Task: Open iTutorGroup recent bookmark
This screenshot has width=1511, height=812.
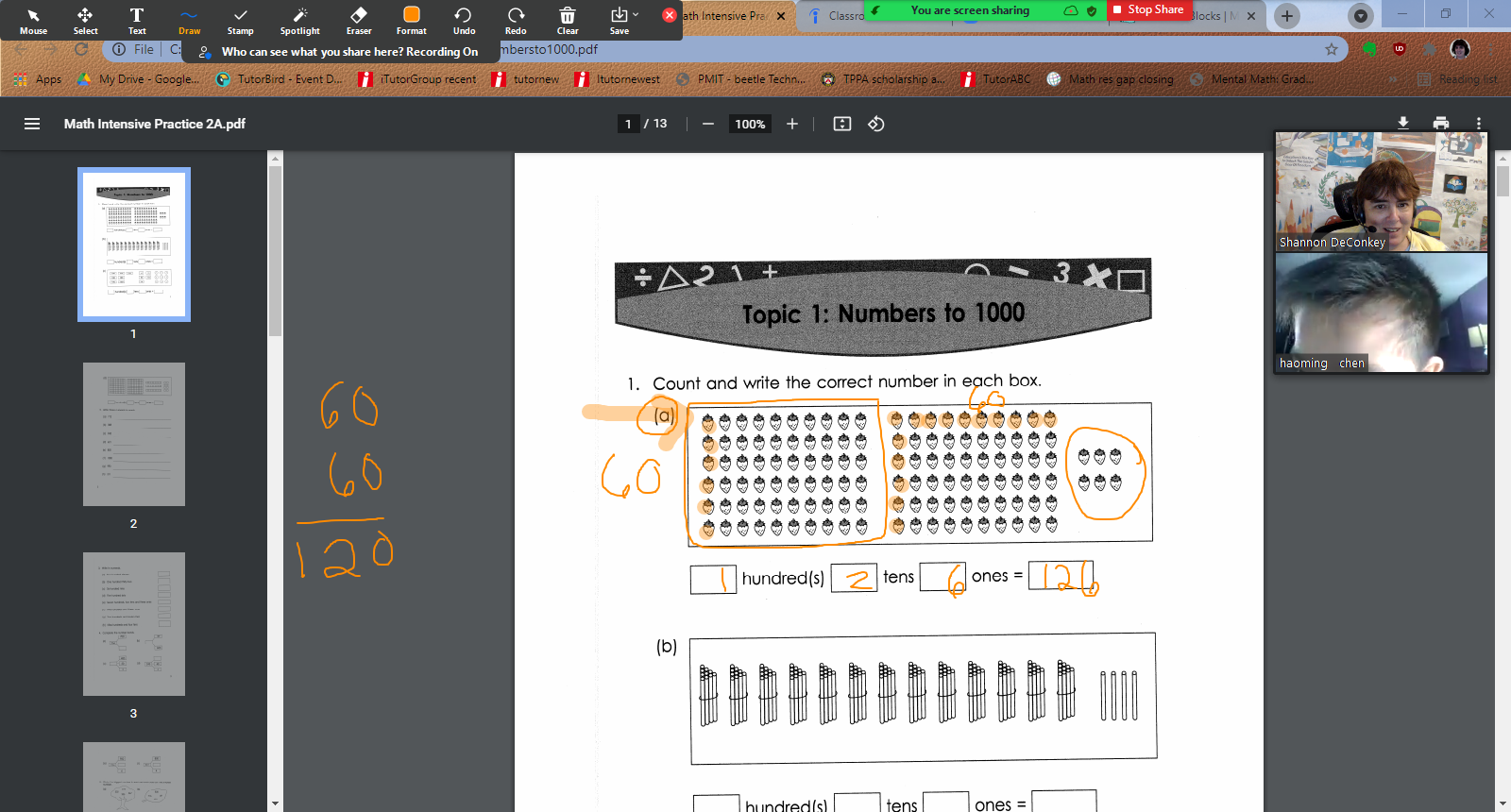Action: pos(417,79)
